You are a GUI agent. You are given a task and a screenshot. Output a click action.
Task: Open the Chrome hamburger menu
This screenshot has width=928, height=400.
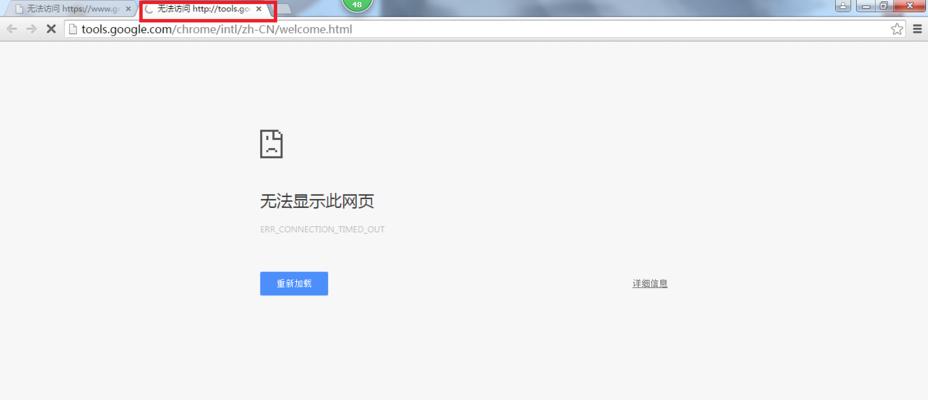pos(917,28)
